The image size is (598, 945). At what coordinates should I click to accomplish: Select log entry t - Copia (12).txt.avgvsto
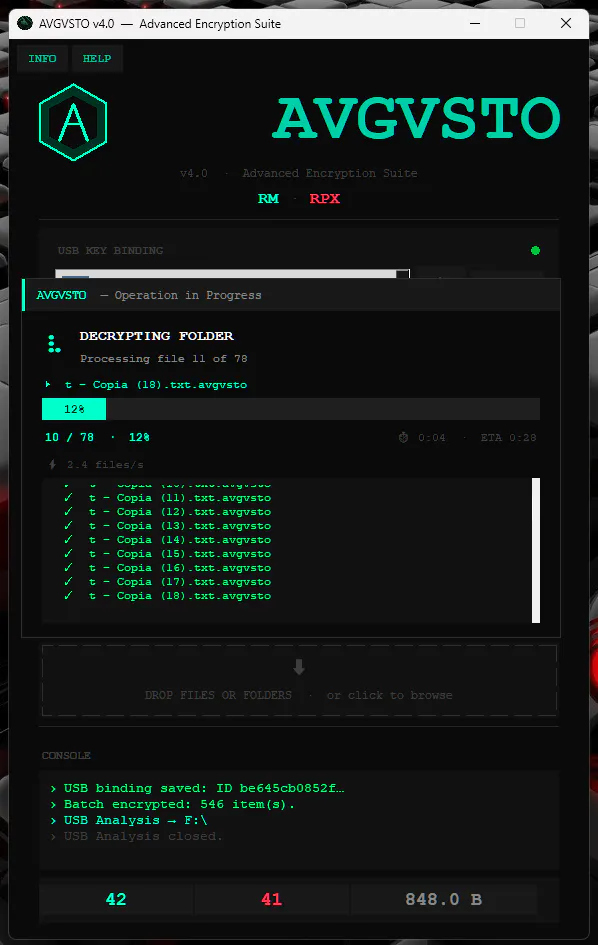[x=180, y=512]
